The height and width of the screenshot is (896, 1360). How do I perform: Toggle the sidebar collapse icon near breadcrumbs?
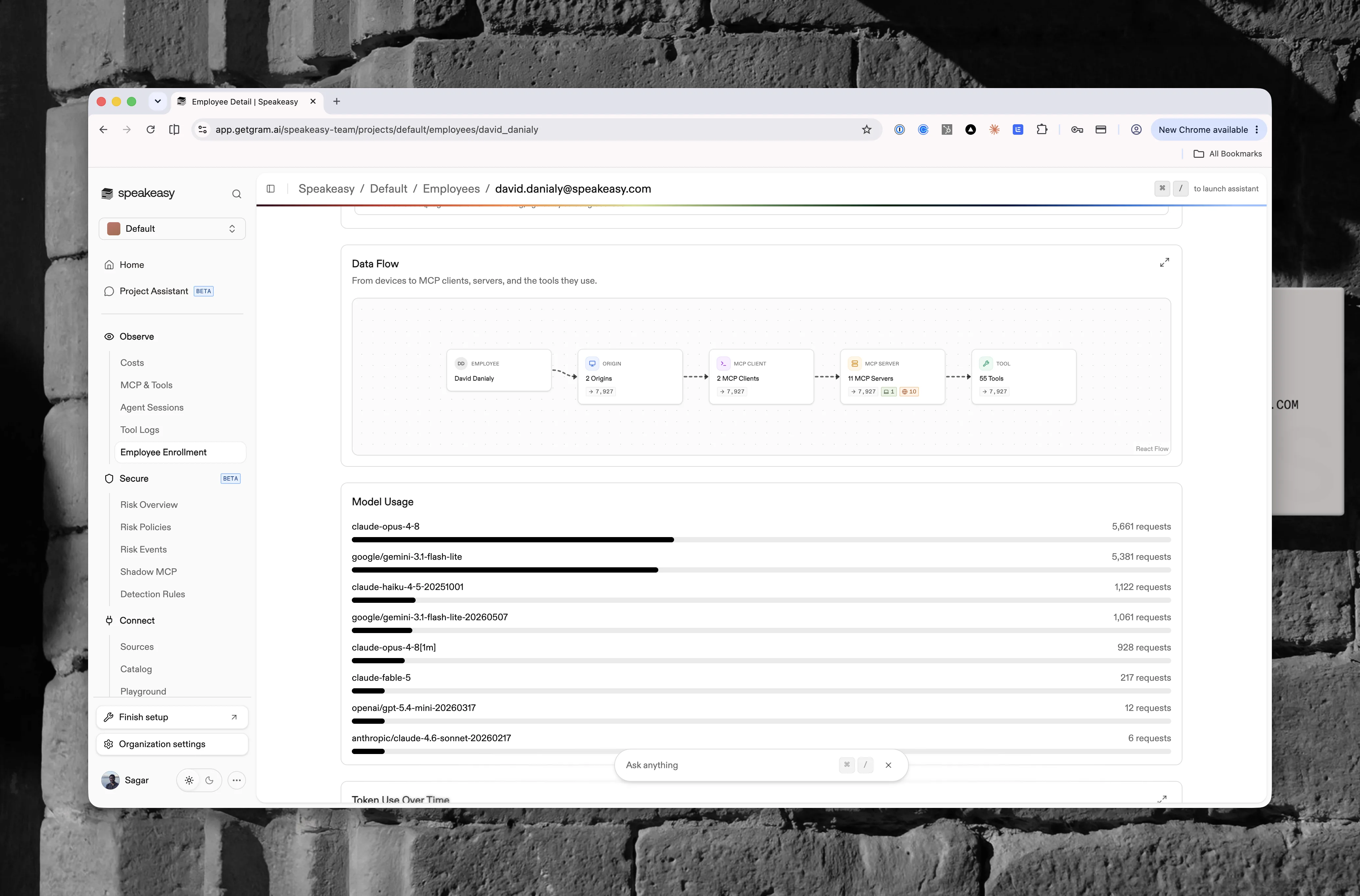pyautogui.click(x=271, y=189)
